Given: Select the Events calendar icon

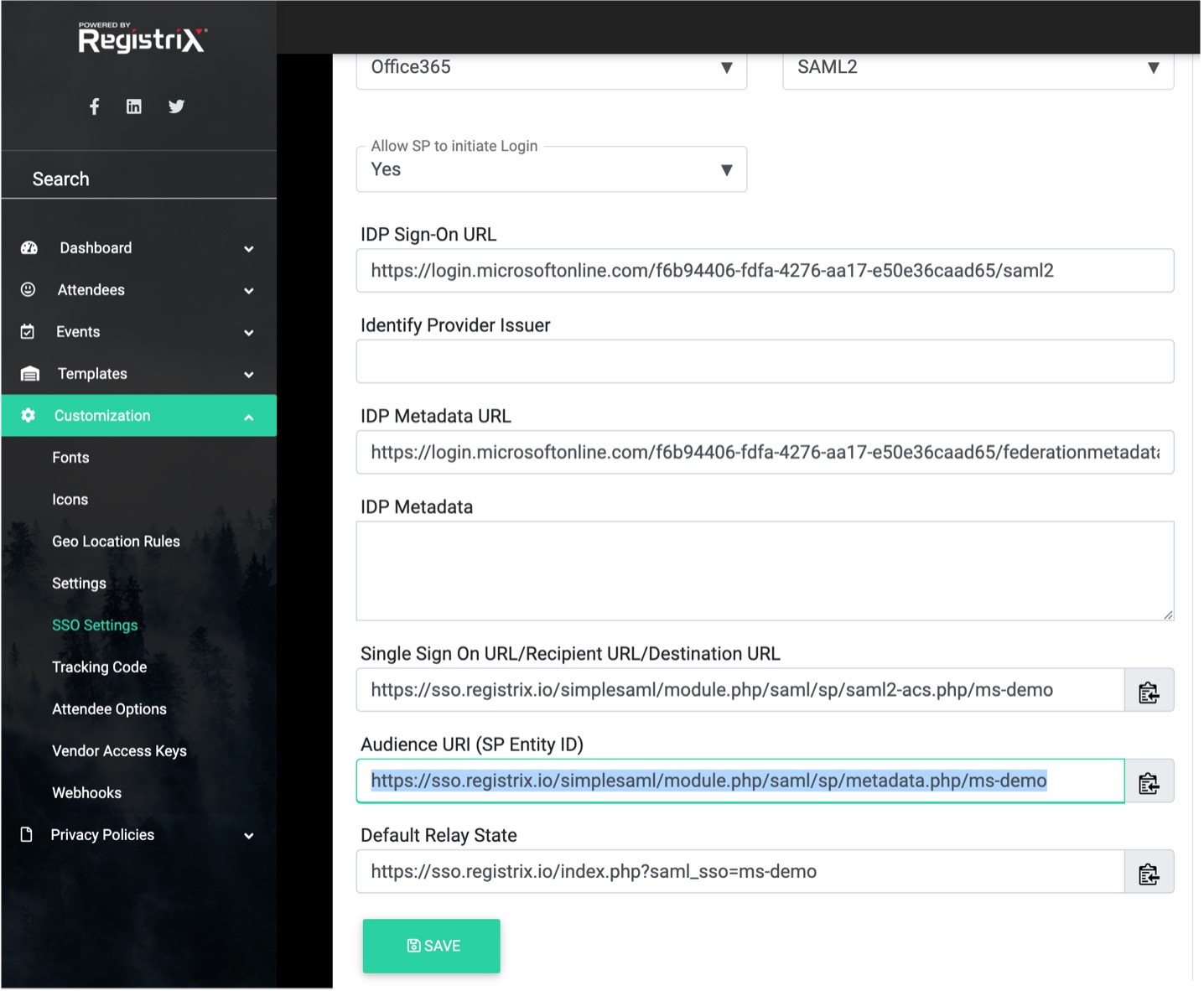Looking at the screenshot, I should pyautogui.click(x=28, y=331).
